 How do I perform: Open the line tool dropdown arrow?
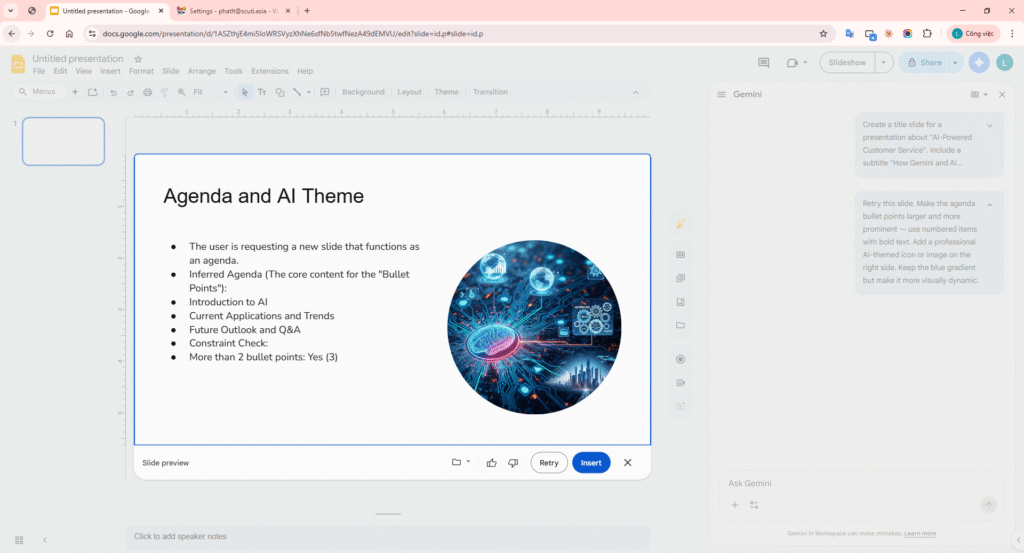[x=309, y=92]
